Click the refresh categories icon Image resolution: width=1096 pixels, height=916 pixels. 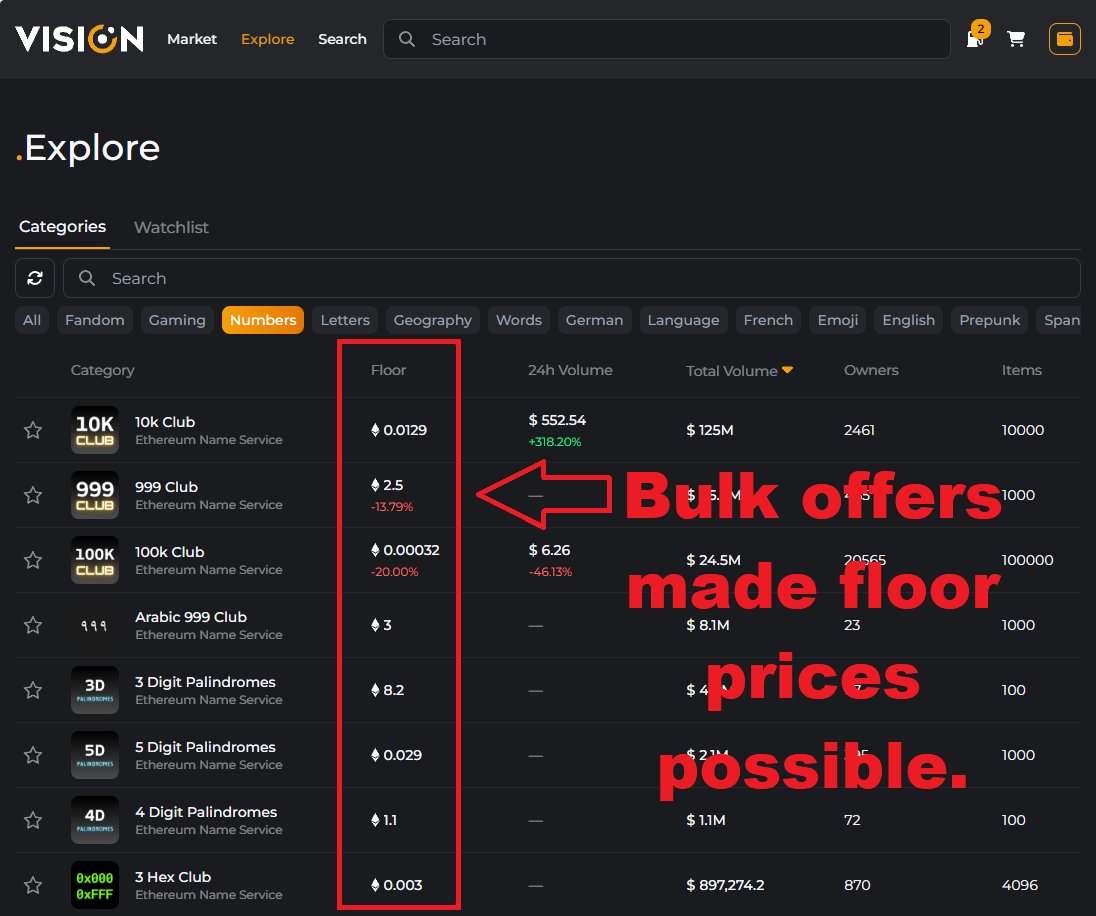[35, 278]
